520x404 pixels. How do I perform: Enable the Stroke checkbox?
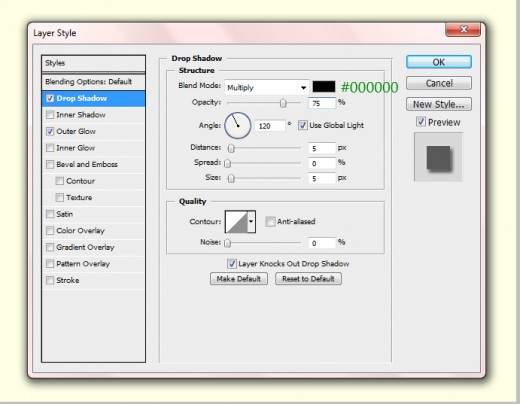[50, 280]
